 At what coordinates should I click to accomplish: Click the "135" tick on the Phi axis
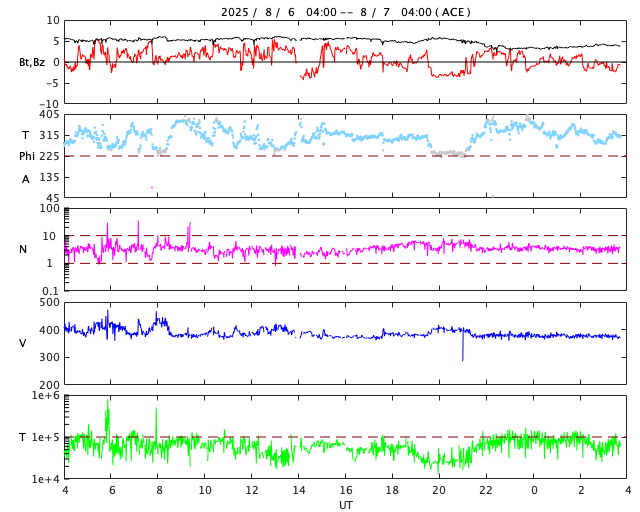click(x=49, y=177)
